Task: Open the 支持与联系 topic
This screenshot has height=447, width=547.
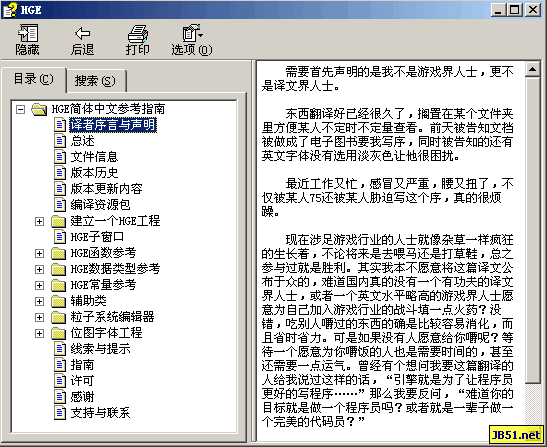Action: coord(100,413)
